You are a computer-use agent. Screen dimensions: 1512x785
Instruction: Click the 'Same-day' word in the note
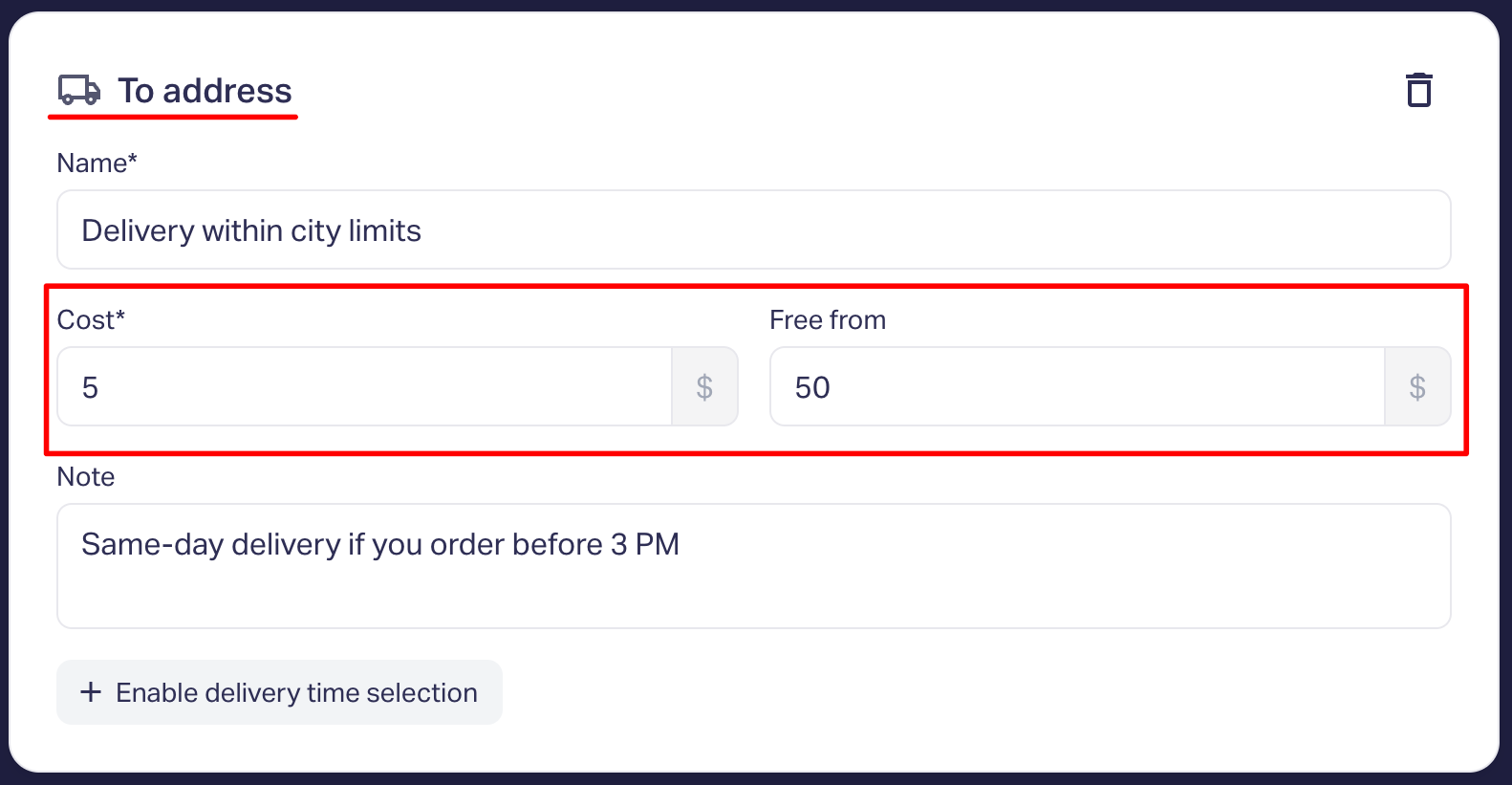[152, 544]
